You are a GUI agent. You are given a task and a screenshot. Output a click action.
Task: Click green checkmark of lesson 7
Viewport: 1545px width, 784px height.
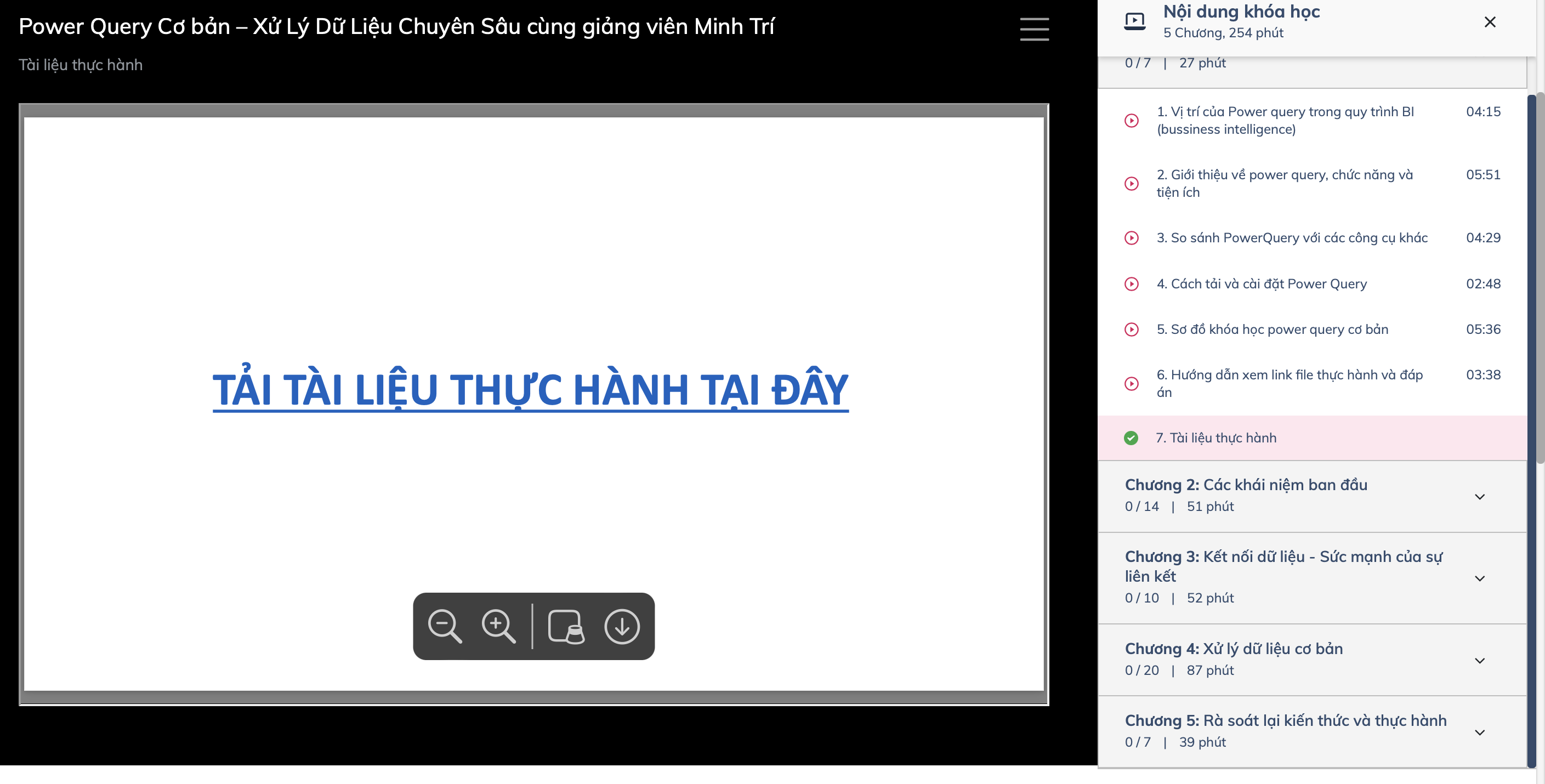(1131, 438)
